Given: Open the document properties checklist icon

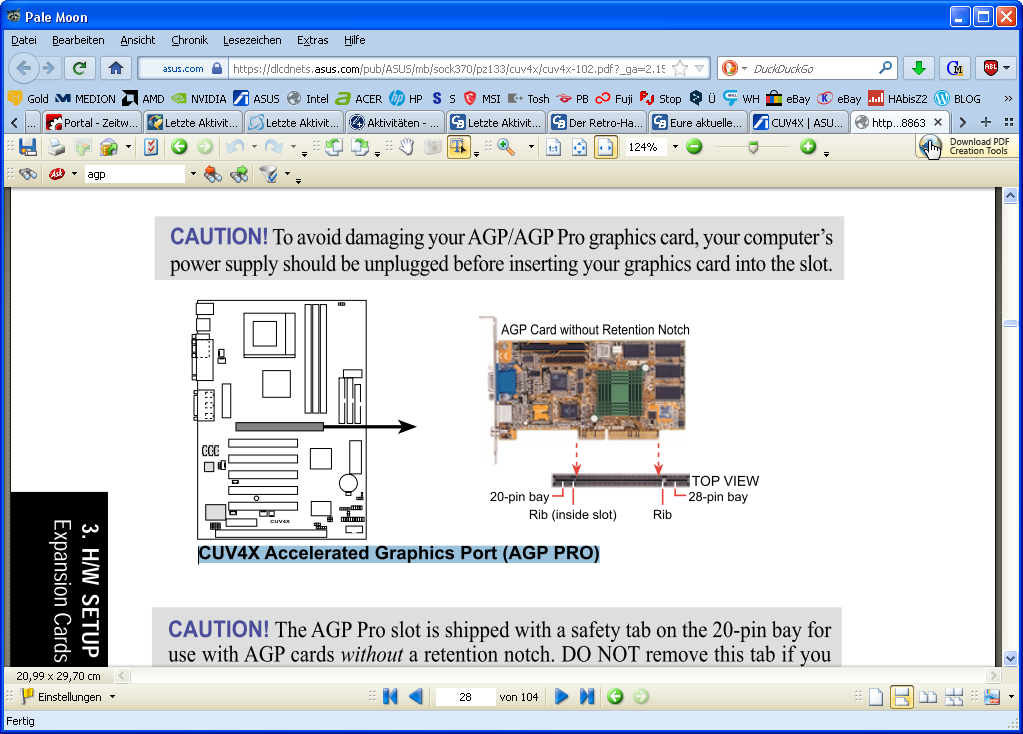Looking at the screenshot, I should click(151, 147).
